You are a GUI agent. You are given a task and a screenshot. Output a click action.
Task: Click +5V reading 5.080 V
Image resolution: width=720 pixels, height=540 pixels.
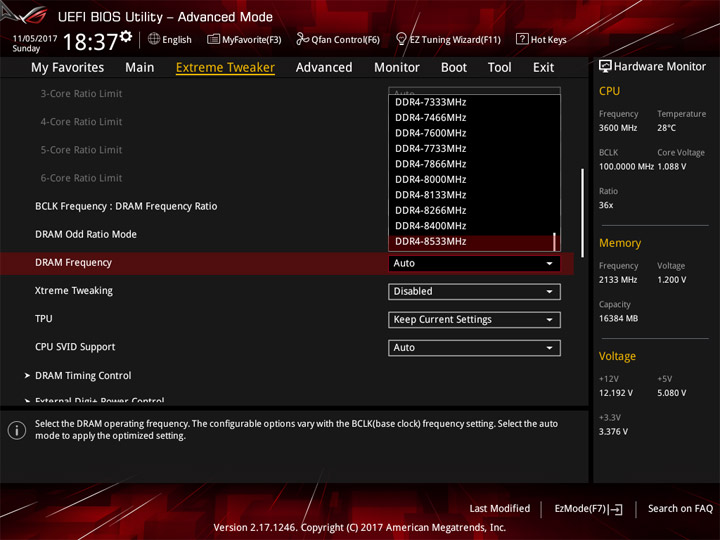click(x=672, y=393)
